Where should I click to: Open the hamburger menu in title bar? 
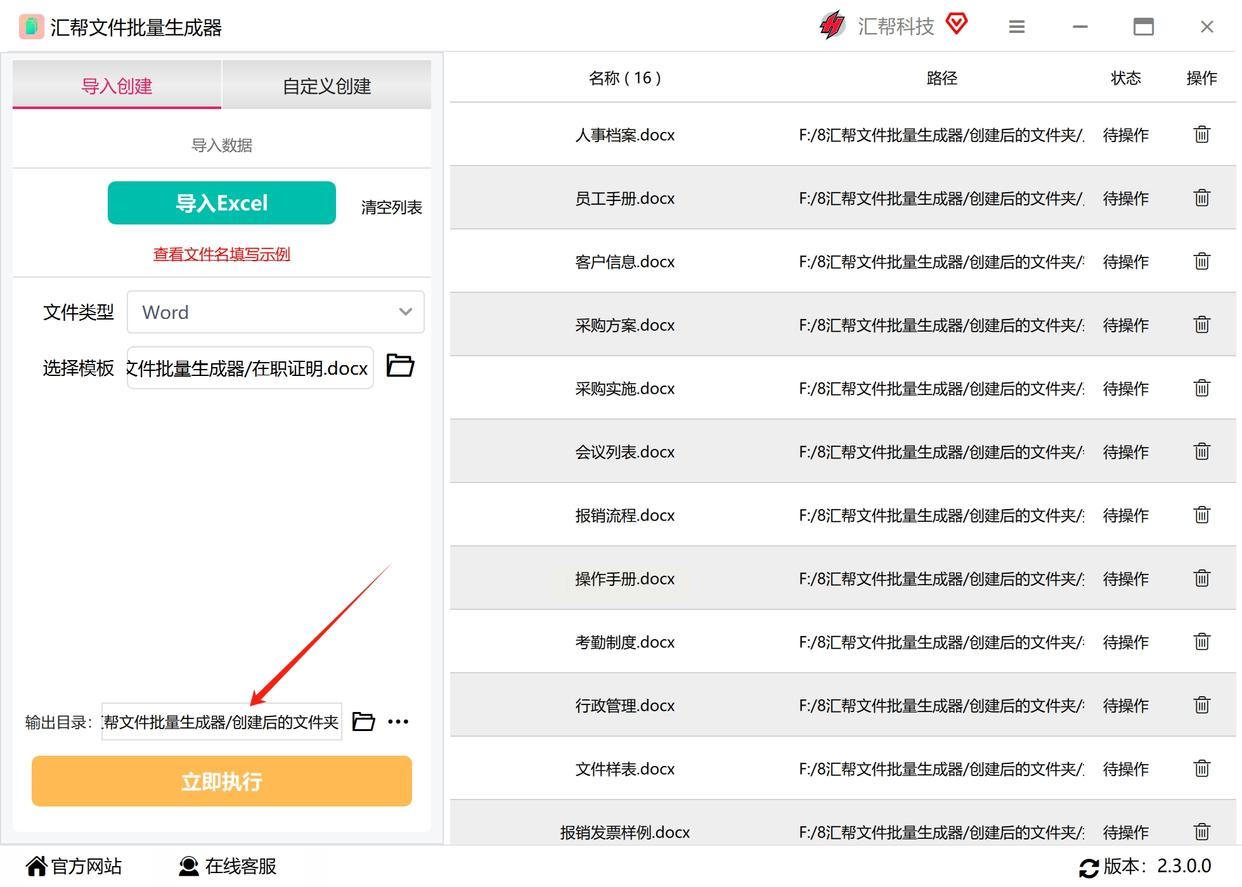1017,27
